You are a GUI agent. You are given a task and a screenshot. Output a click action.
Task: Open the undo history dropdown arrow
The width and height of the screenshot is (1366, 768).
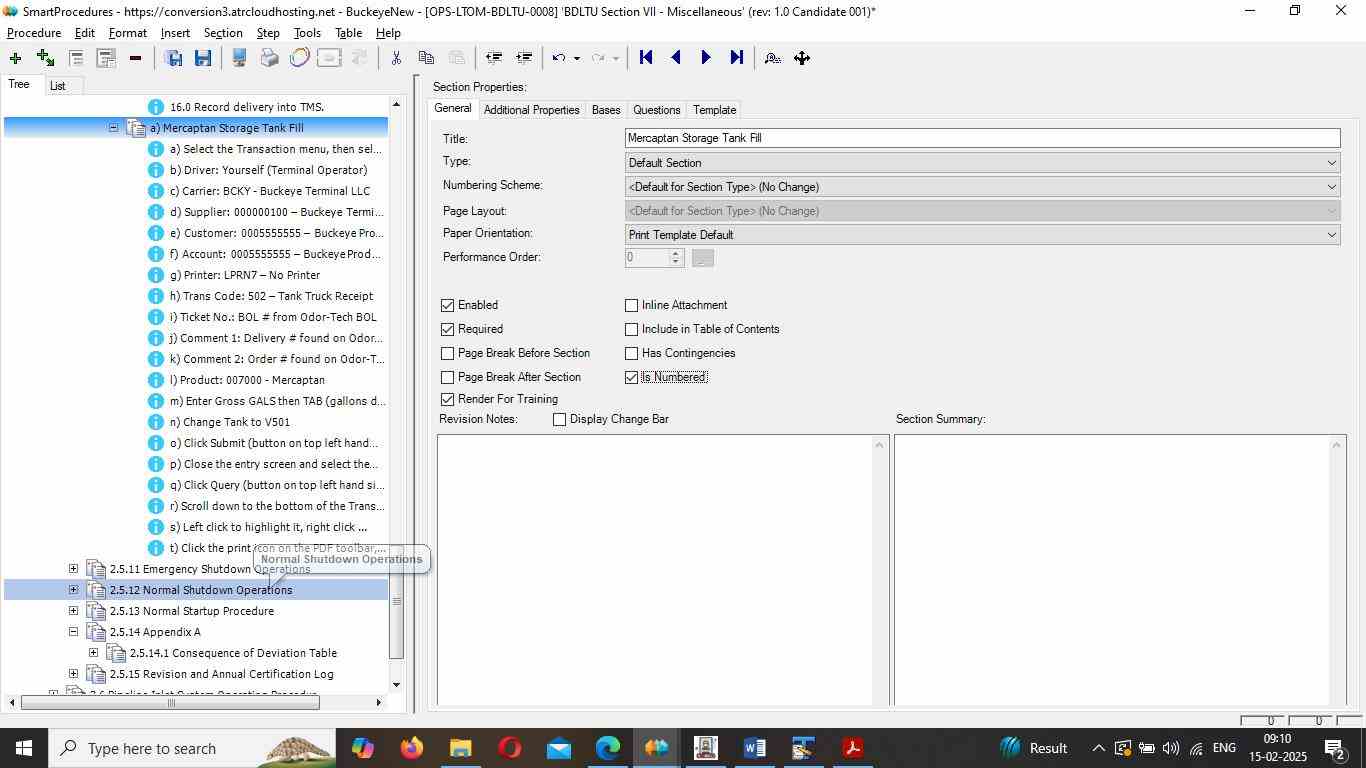click(x=576, y=58)
